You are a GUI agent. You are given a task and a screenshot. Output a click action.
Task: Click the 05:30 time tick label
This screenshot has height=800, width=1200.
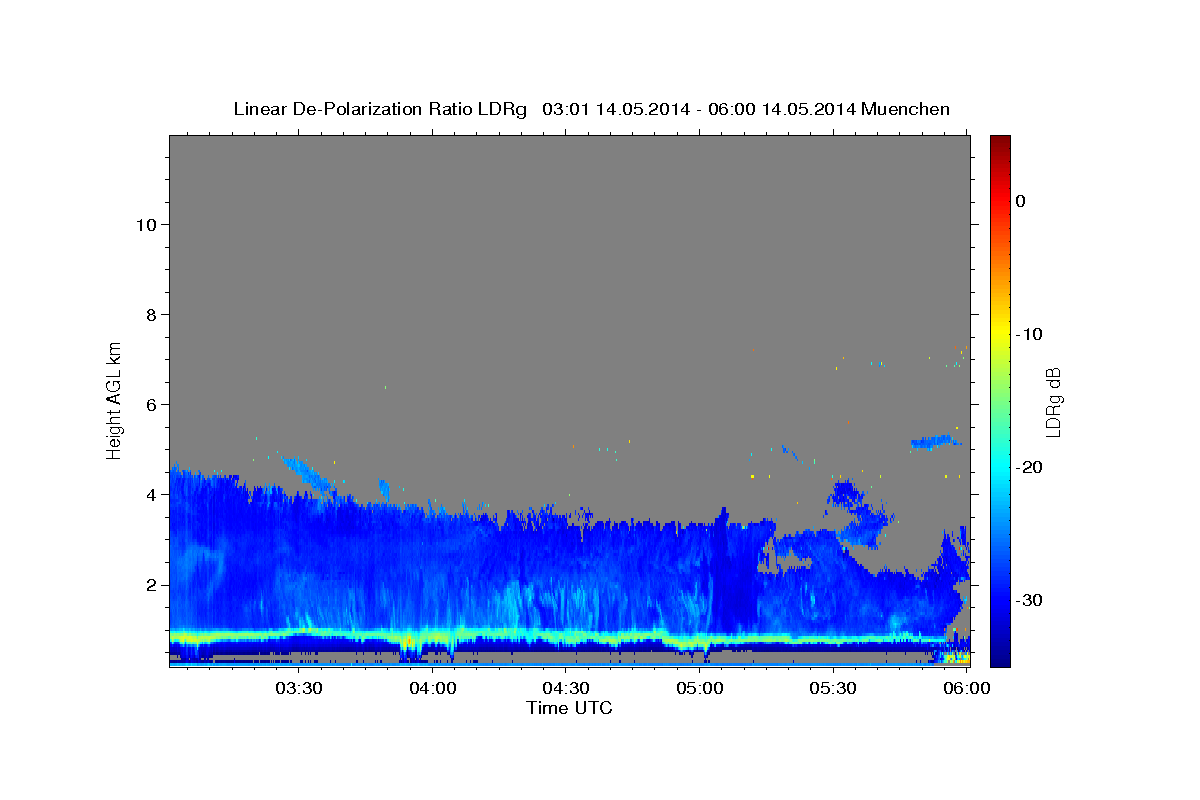834,689
